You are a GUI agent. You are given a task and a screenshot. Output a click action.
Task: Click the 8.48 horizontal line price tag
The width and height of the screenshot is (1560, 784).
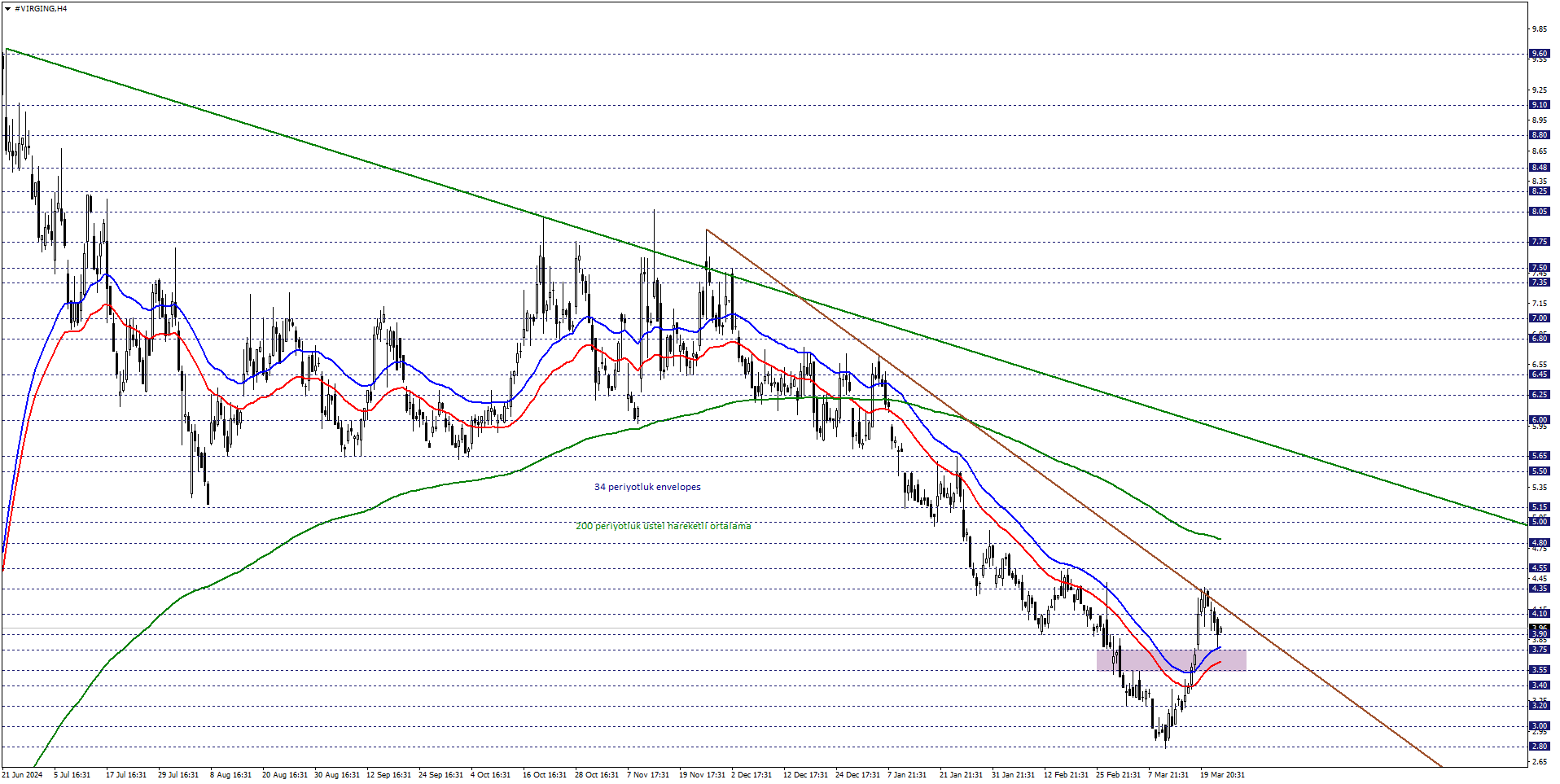[x=1540, y=168]
